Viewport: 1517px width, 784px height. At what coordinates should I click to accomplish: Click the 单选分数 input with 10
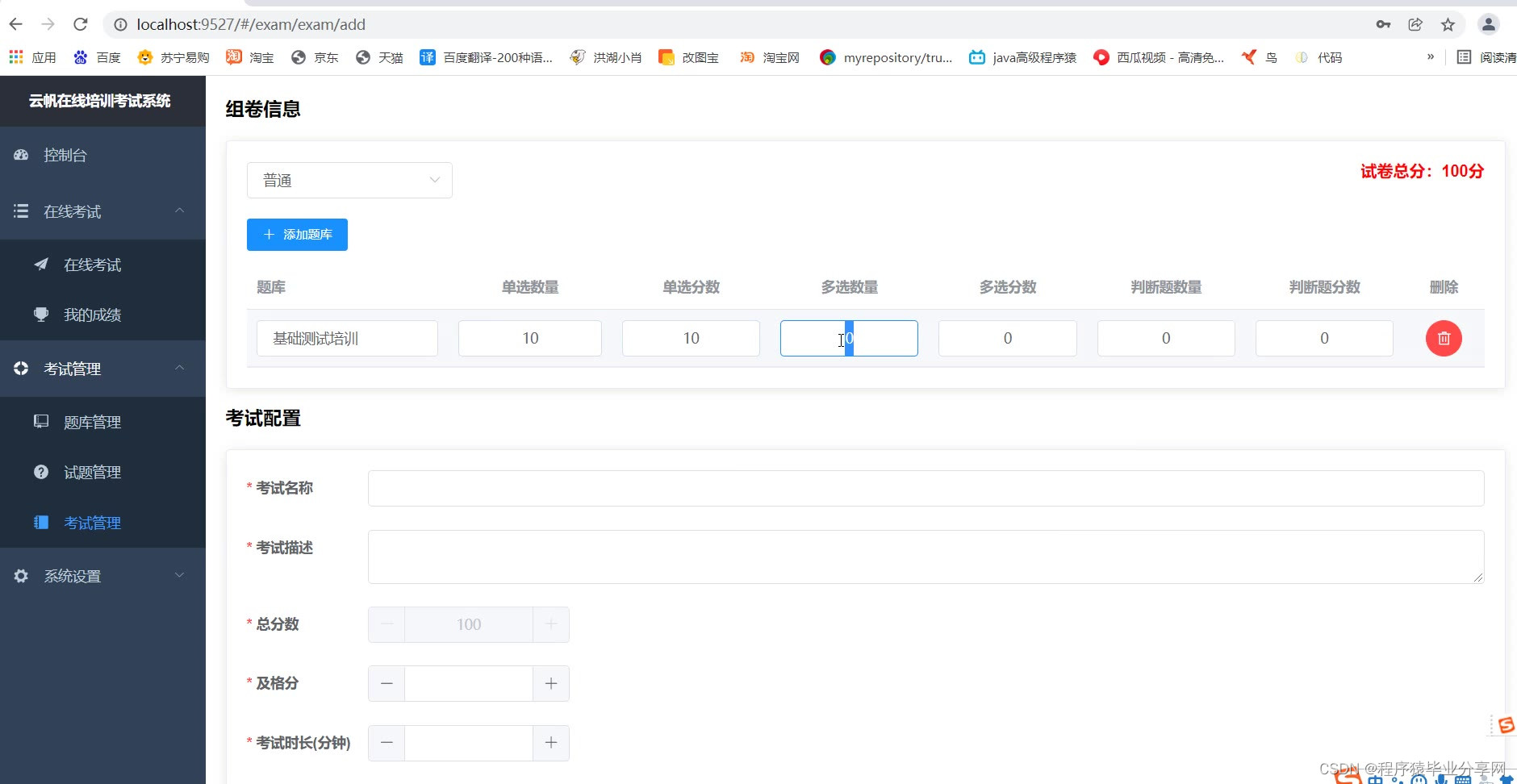[x=691, y=338]
